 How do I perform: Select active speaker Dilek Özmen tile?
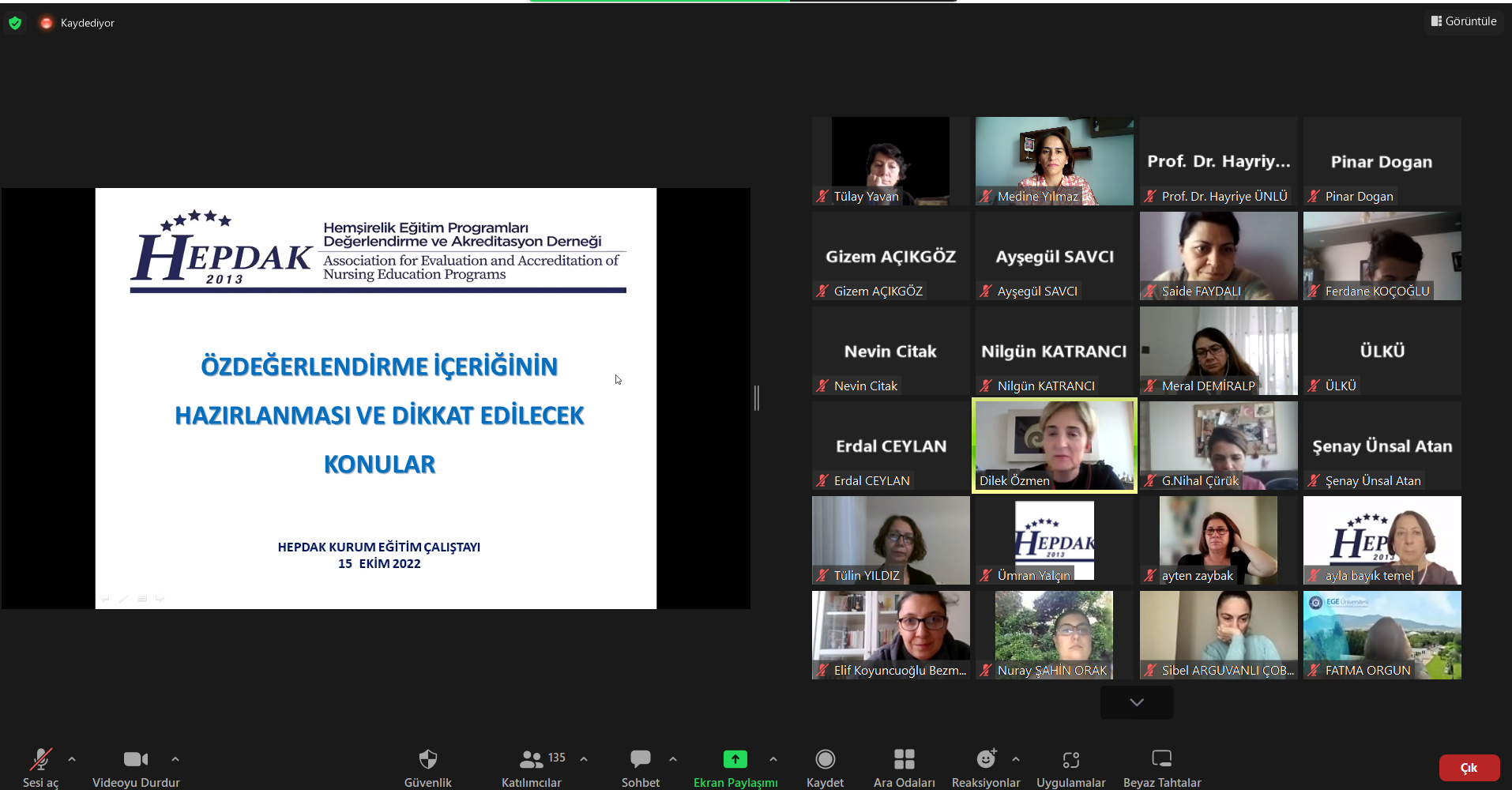[x=1055, y=446]
